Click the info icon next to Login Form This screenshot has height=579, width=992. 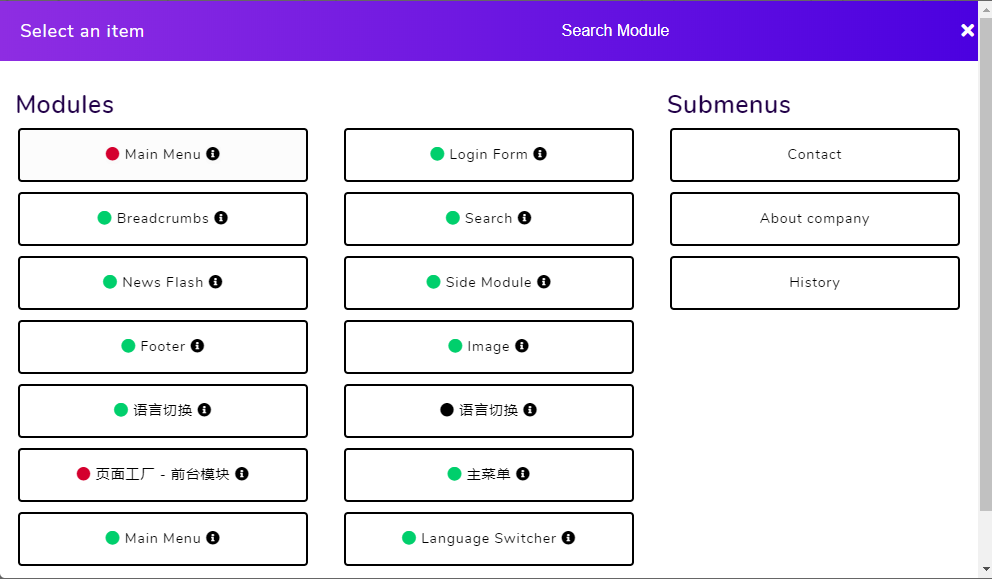541,154
